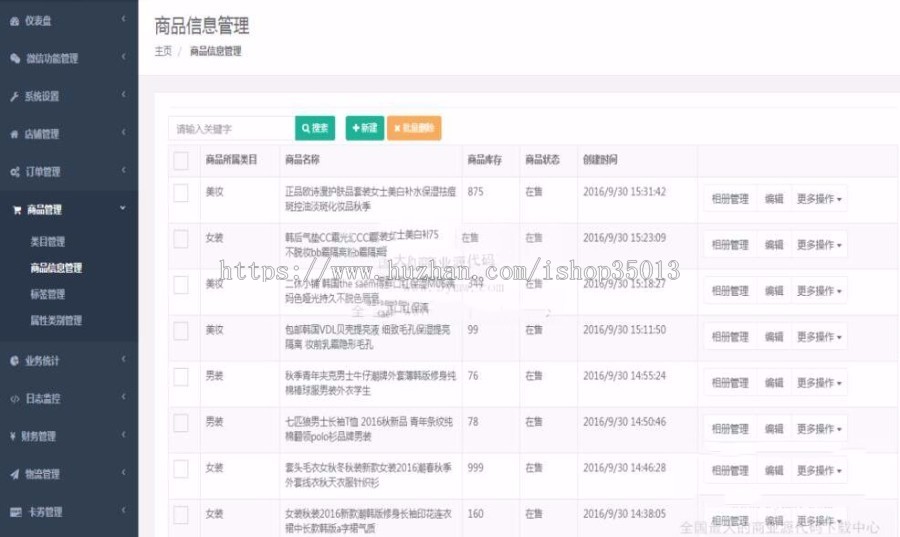Open the 标签管理 submenu item
Screen dimensions: 900x537
48,294
